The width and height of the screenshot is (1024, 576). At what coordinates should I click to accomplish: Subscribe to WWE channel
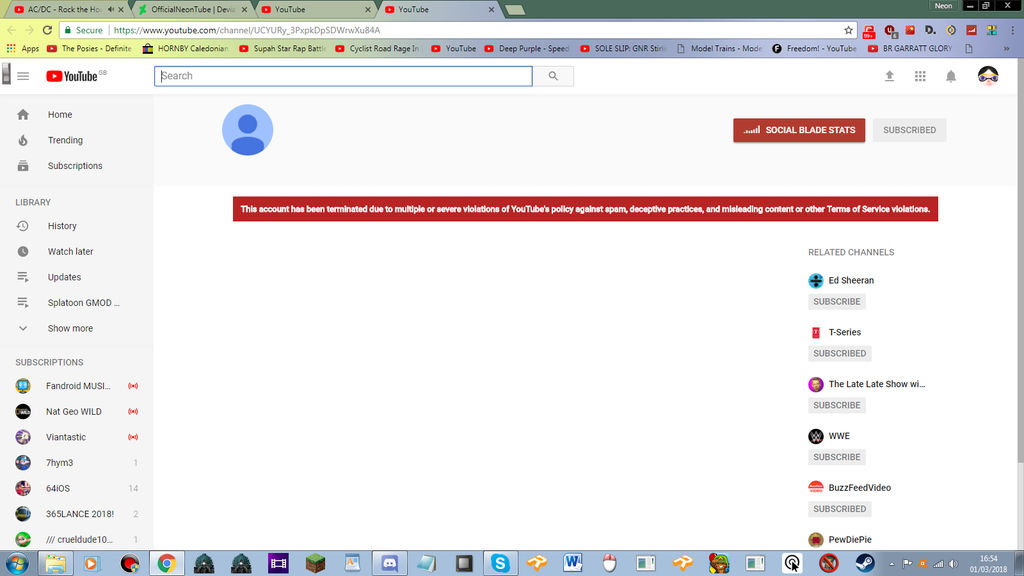(837, 457)
